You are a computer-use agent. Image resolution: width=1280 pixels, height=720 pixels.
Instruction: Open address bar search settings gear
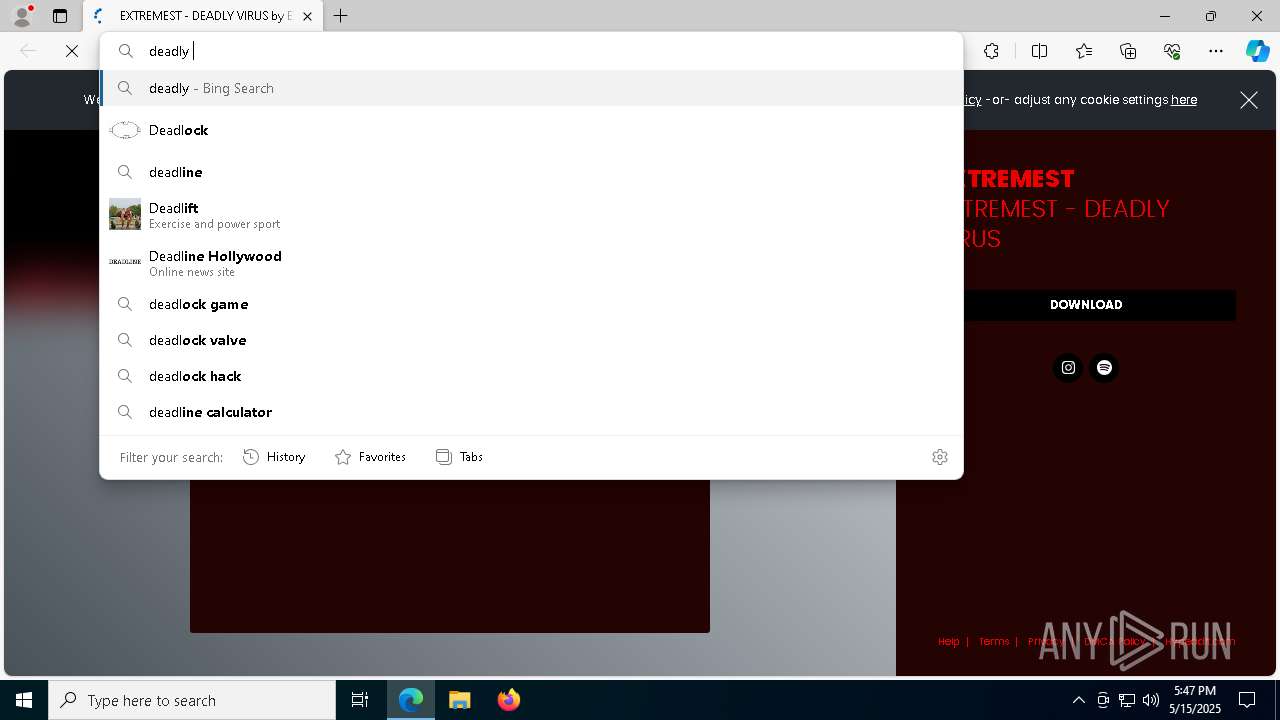coord(939,457)
